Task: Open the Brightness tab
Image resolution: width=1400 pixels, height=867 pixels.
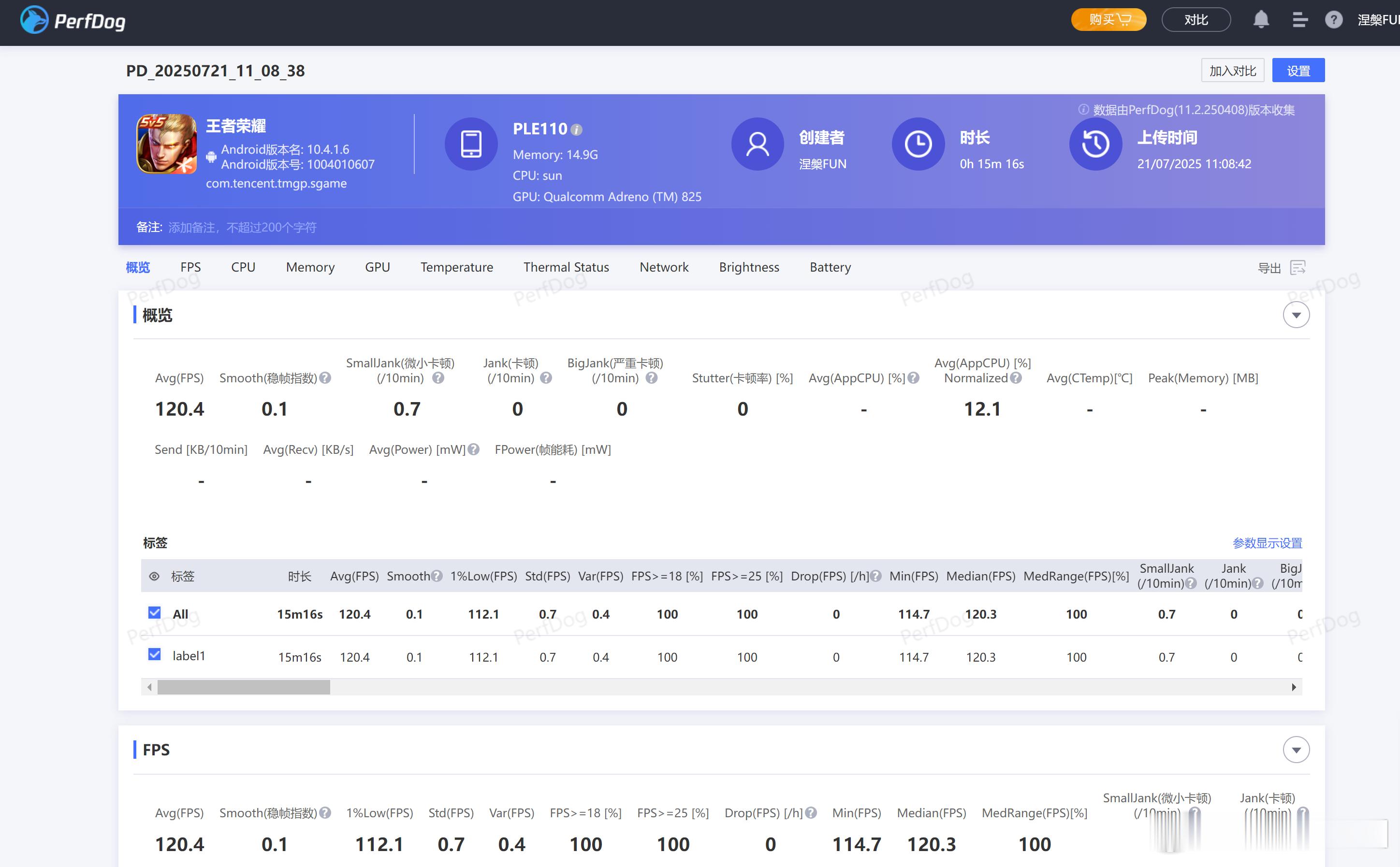Action: [749, 267]
